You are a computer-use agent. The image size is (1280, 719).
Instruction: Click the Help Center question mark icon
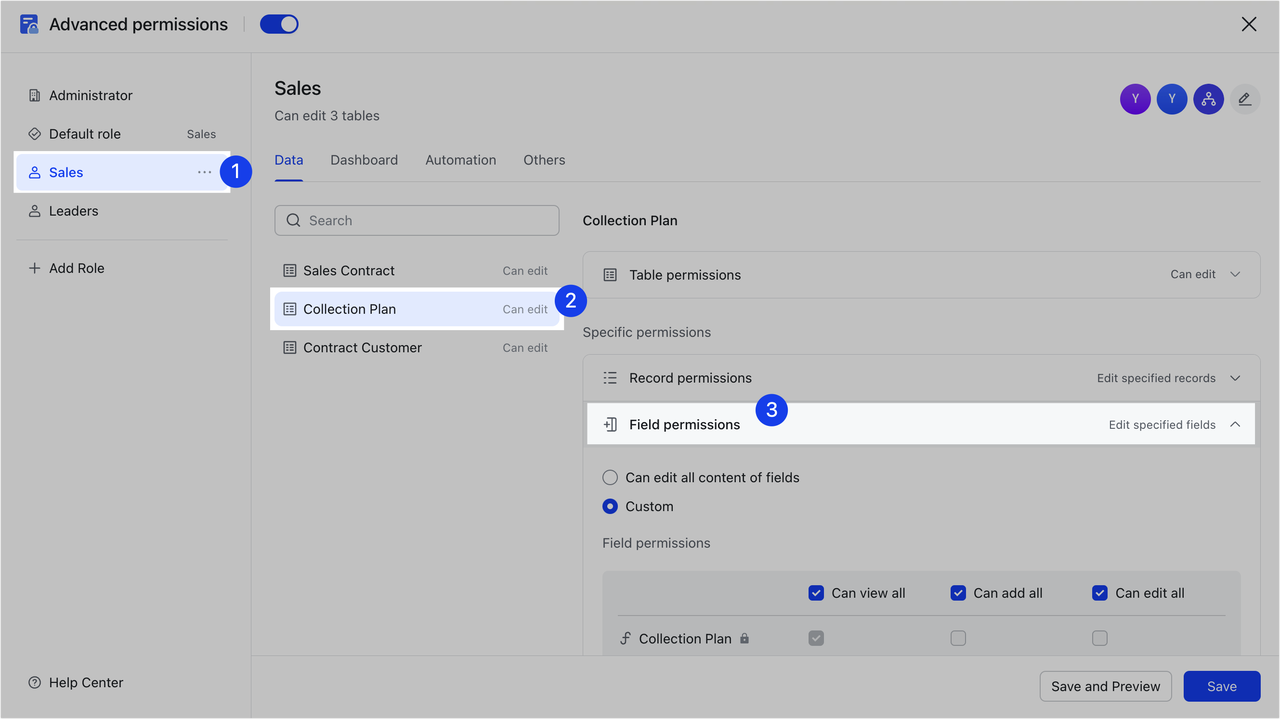35,683
